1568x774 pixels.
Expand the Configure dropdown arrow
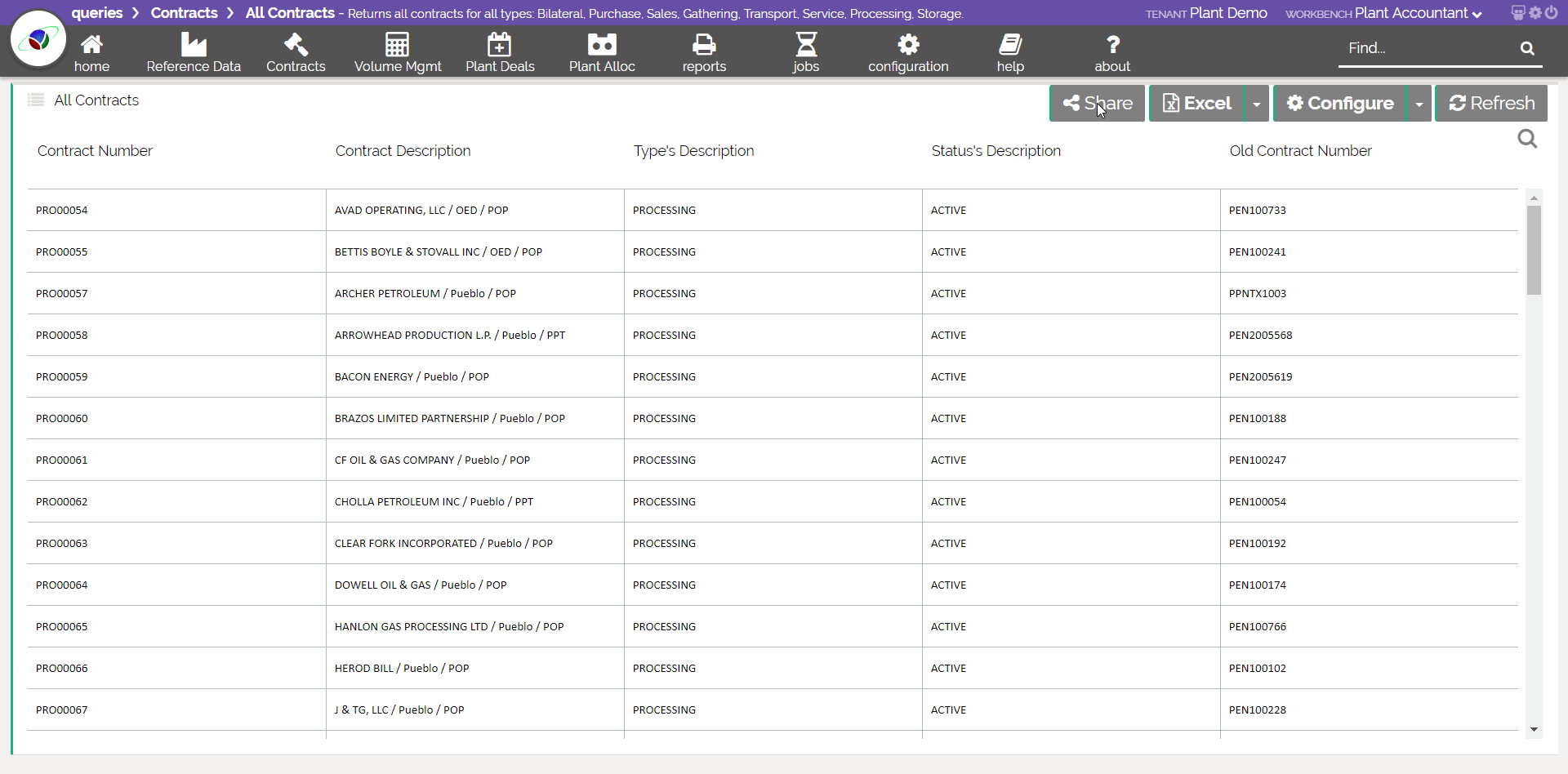point(1419,104)
